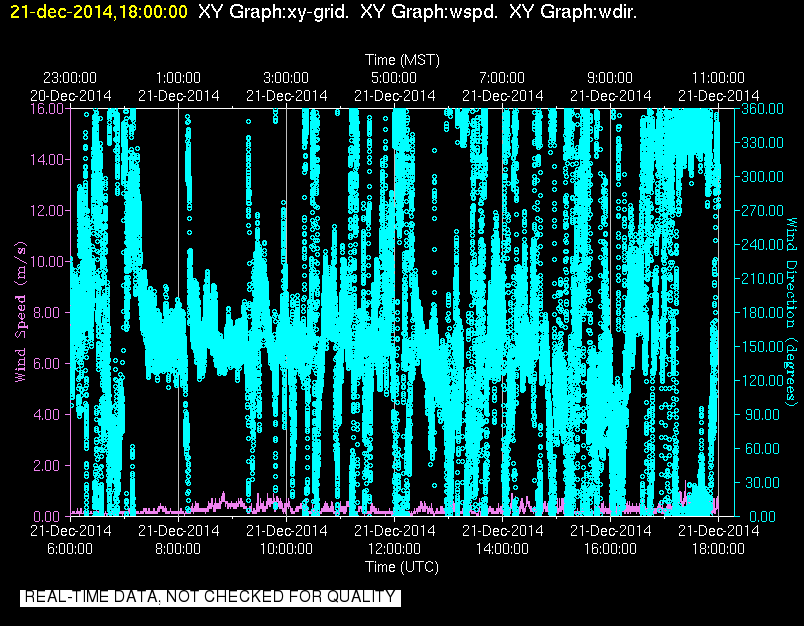
Task: Click the 16:00:00 UTC tick label
Action: (610, 549)
